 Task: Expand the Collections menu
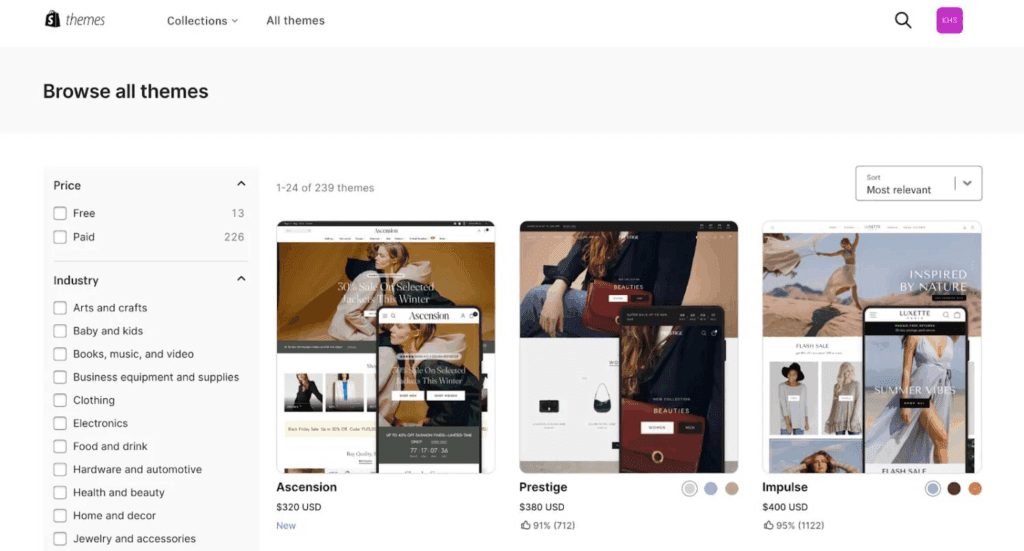[202, 21]
